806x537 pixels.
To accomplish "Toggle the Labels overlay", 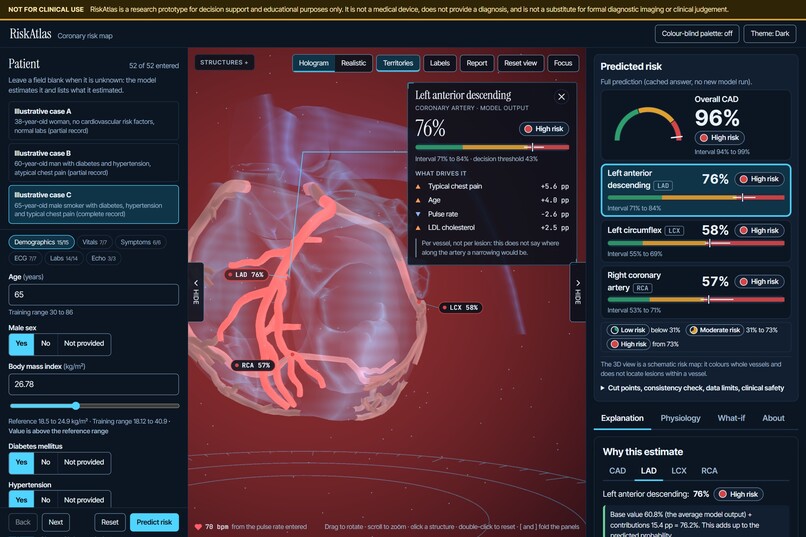I will click(439, 63).
